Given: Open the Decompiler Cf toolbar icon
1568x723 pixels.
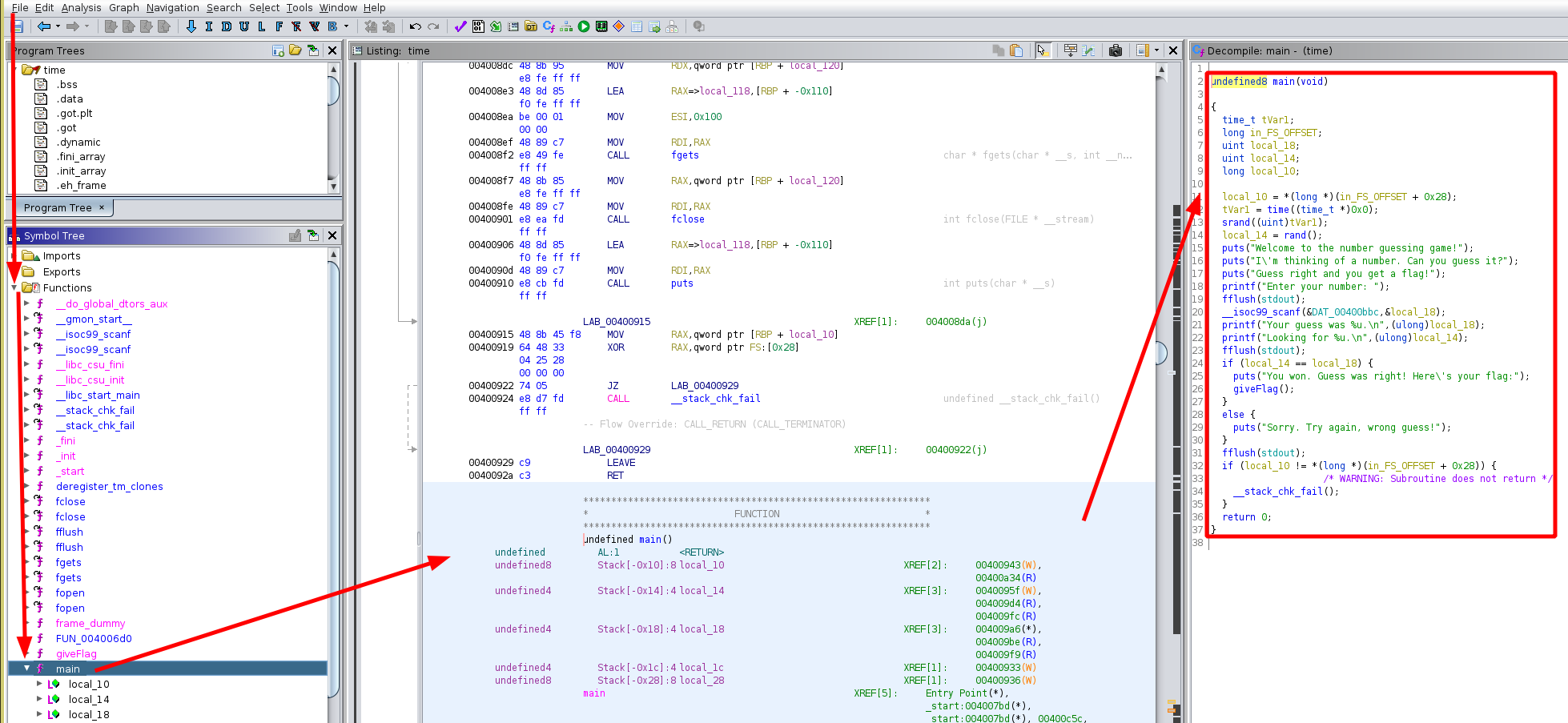Looking at the screenshot, I should 549,26.
